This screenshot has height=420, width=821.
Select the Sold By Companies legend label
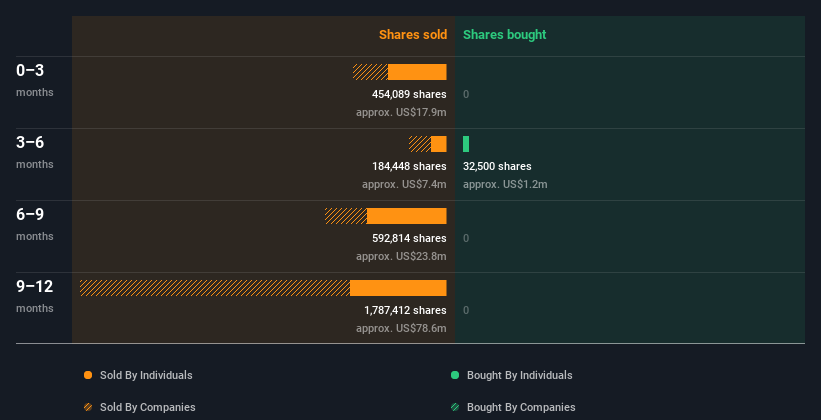[x=148, y=407]
